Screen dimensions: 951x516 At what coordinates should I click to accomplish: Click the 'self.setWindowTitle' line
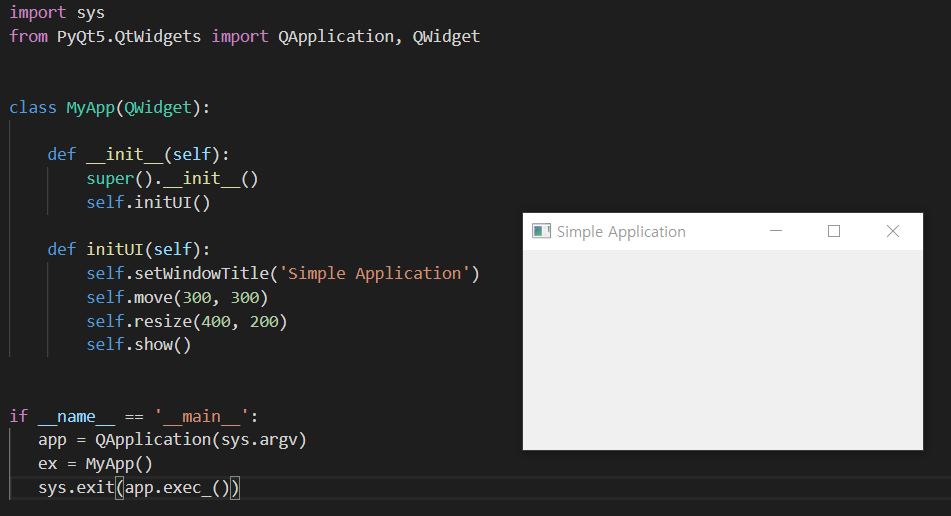click(283, 273)
